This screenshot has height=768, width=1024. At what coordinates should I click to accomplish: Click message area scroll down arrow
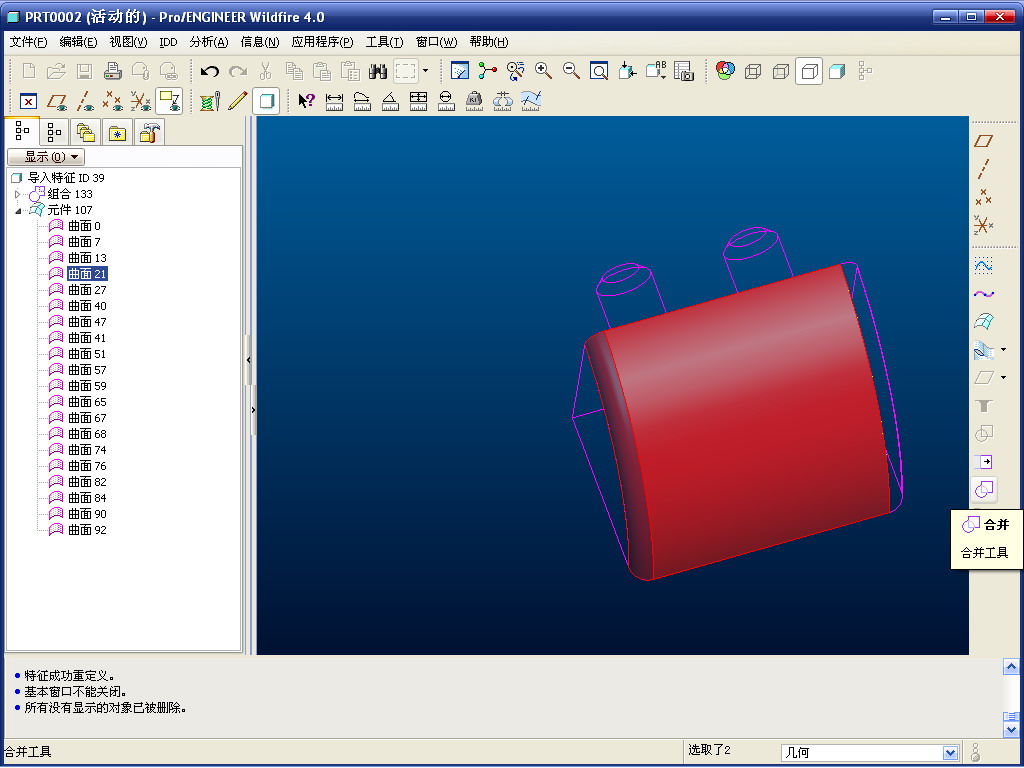[x=1011, y=730]
